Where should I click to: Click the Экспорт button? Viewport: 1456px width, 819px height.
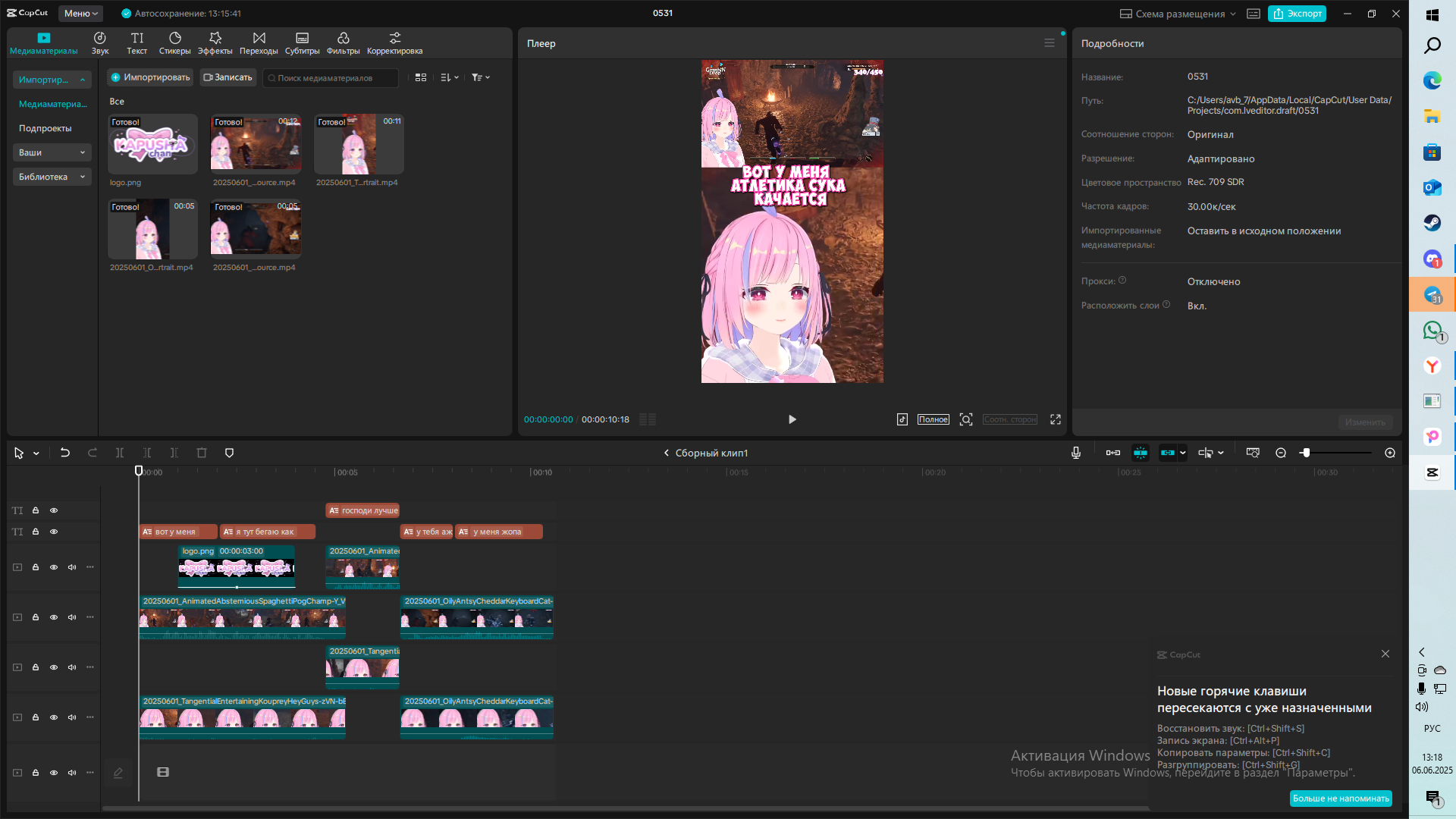1297,14
